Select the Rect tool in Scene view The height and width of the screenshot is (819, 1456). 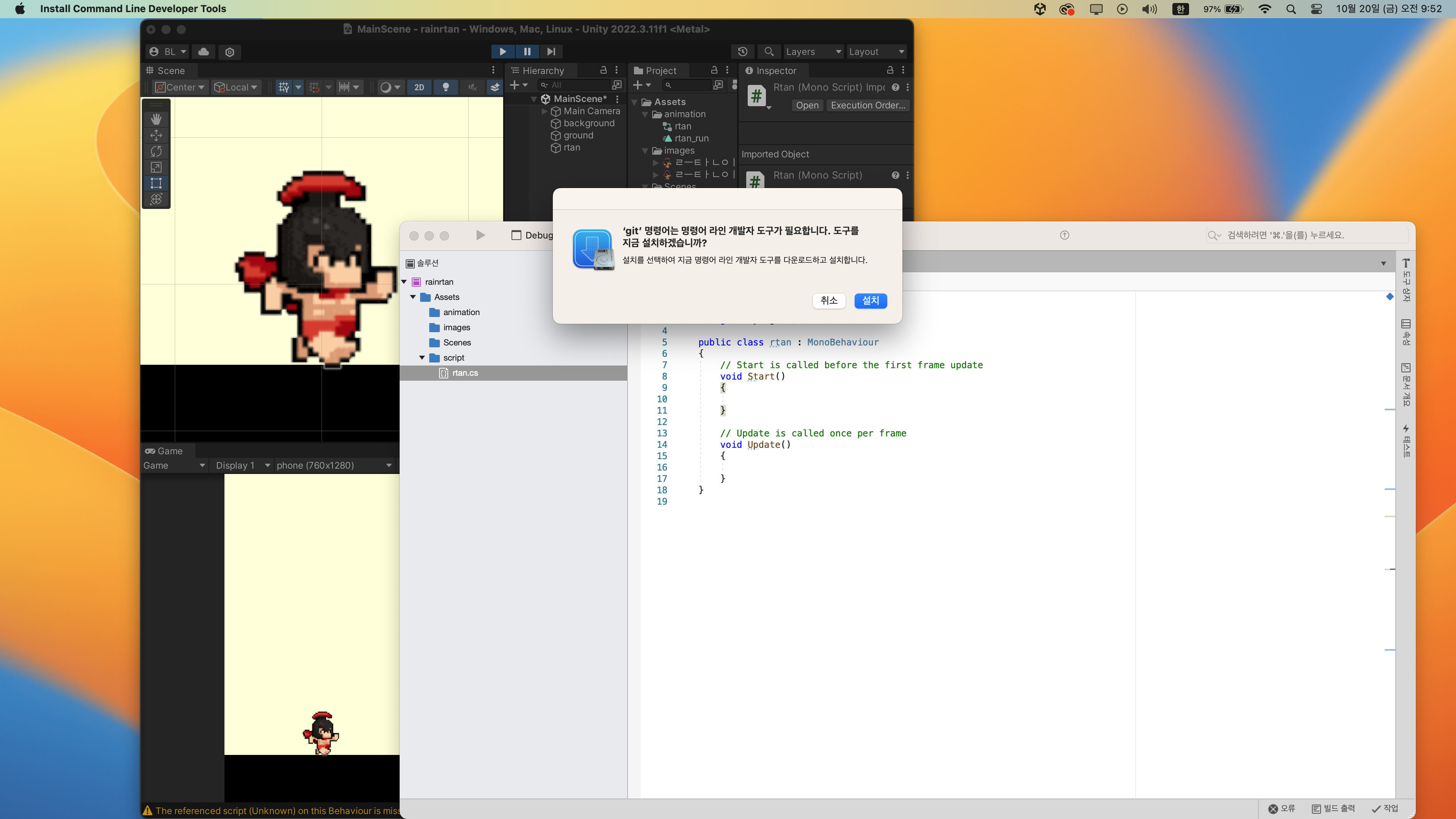[x=156, y=183]
